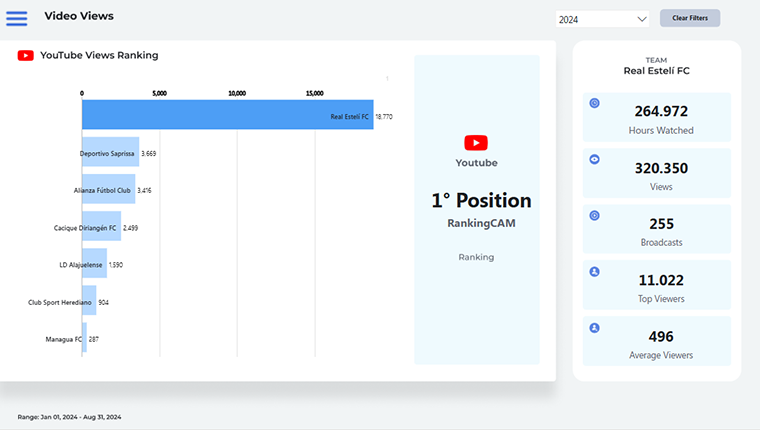The image size is (760, 430).
Task: Select the Club Sport Herediano bar
Action: [89, 300]
